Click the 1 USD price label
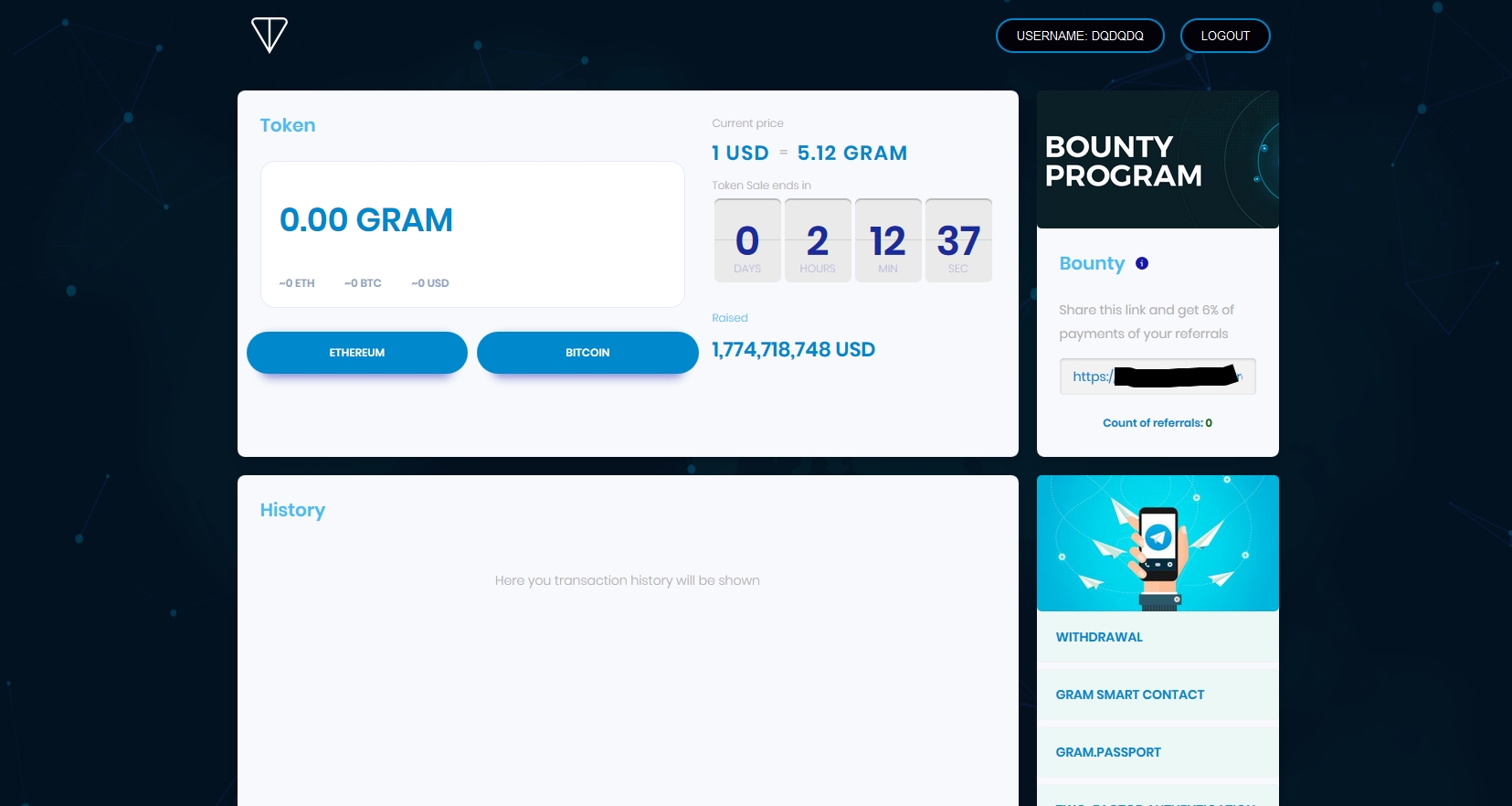Viewport: 1512px width, 806px height. [741, 154]
